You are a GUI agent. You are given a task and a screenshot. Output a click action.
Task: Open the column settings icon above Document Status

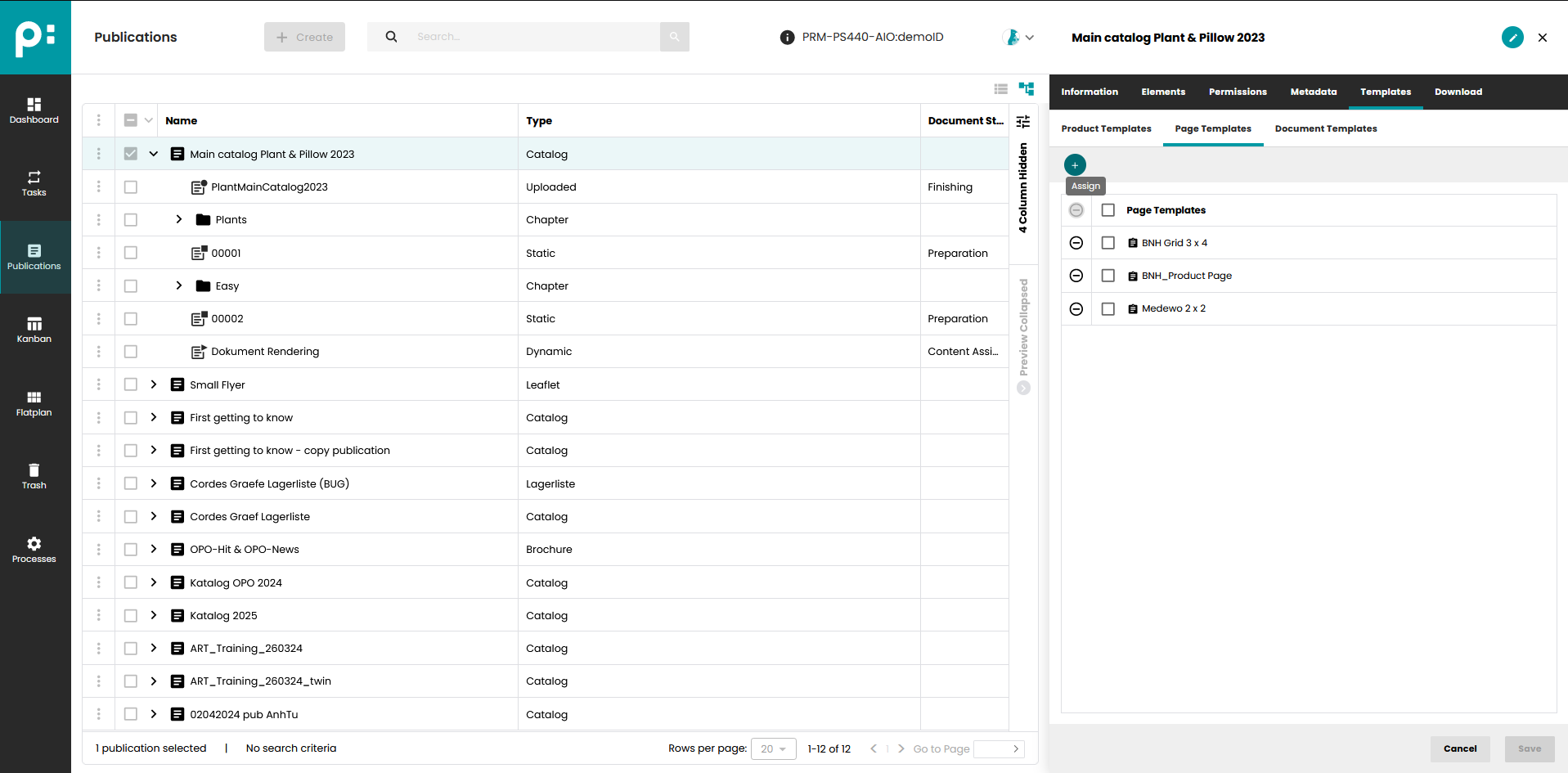point(1022,120)
